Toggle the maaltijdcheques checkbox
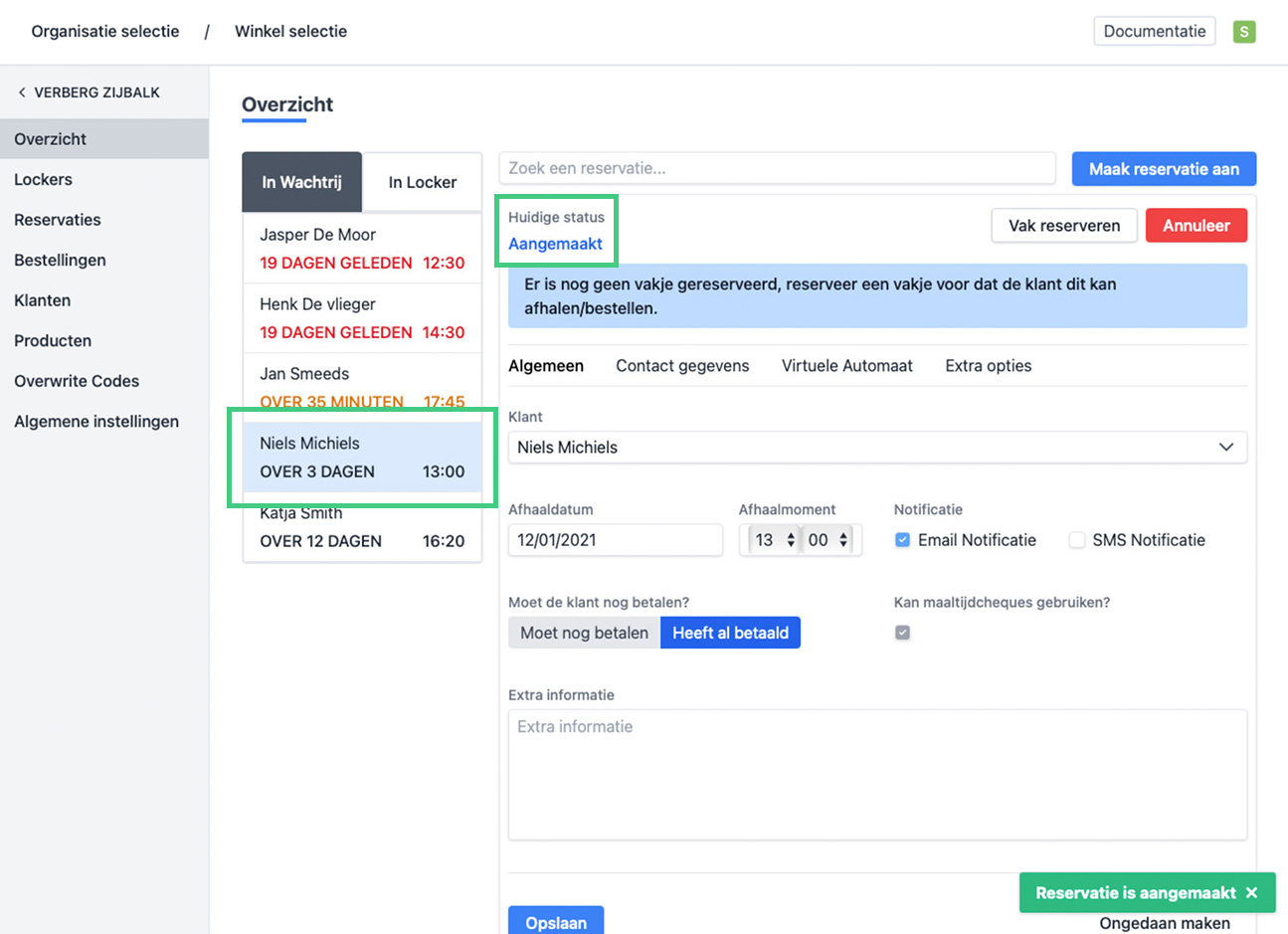Viewport: 1288px width, 934px height. pyautogui.click(x=902, y=633)
